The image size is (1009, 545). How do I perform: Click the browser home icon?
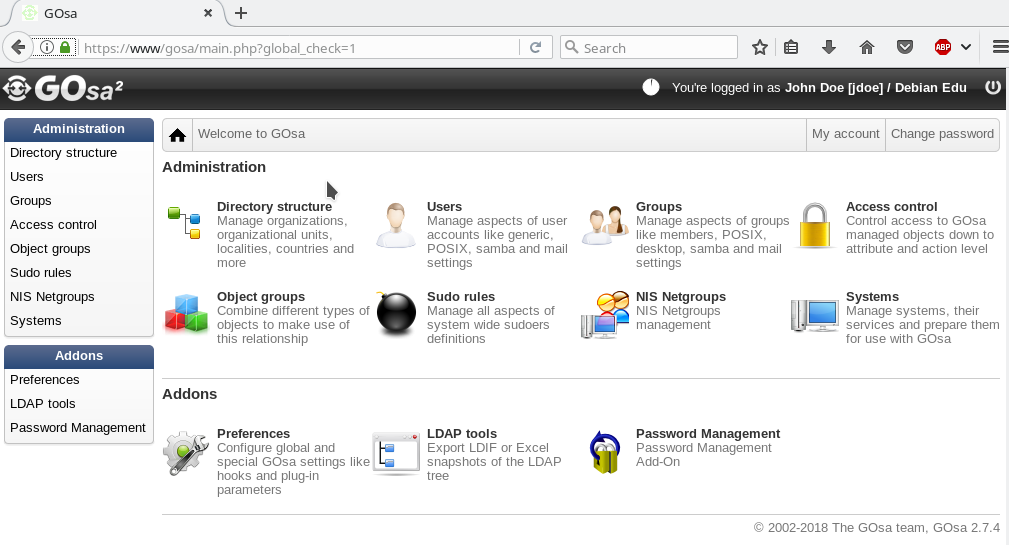(x=867, y=47)
